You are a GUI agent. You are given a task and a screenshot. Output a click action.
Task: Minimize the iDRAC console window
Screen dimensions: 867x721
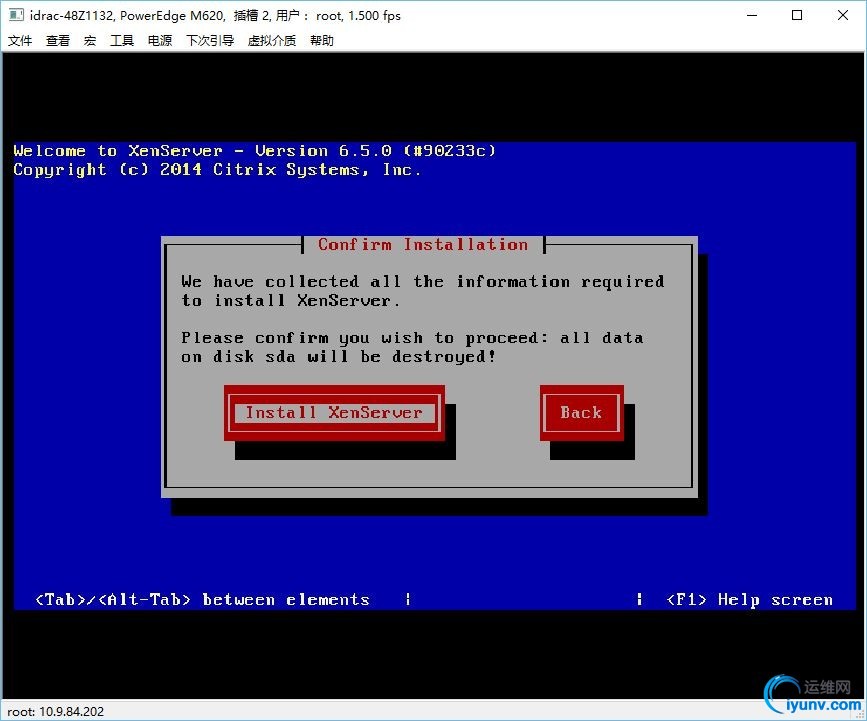click(x=752, y=15)
